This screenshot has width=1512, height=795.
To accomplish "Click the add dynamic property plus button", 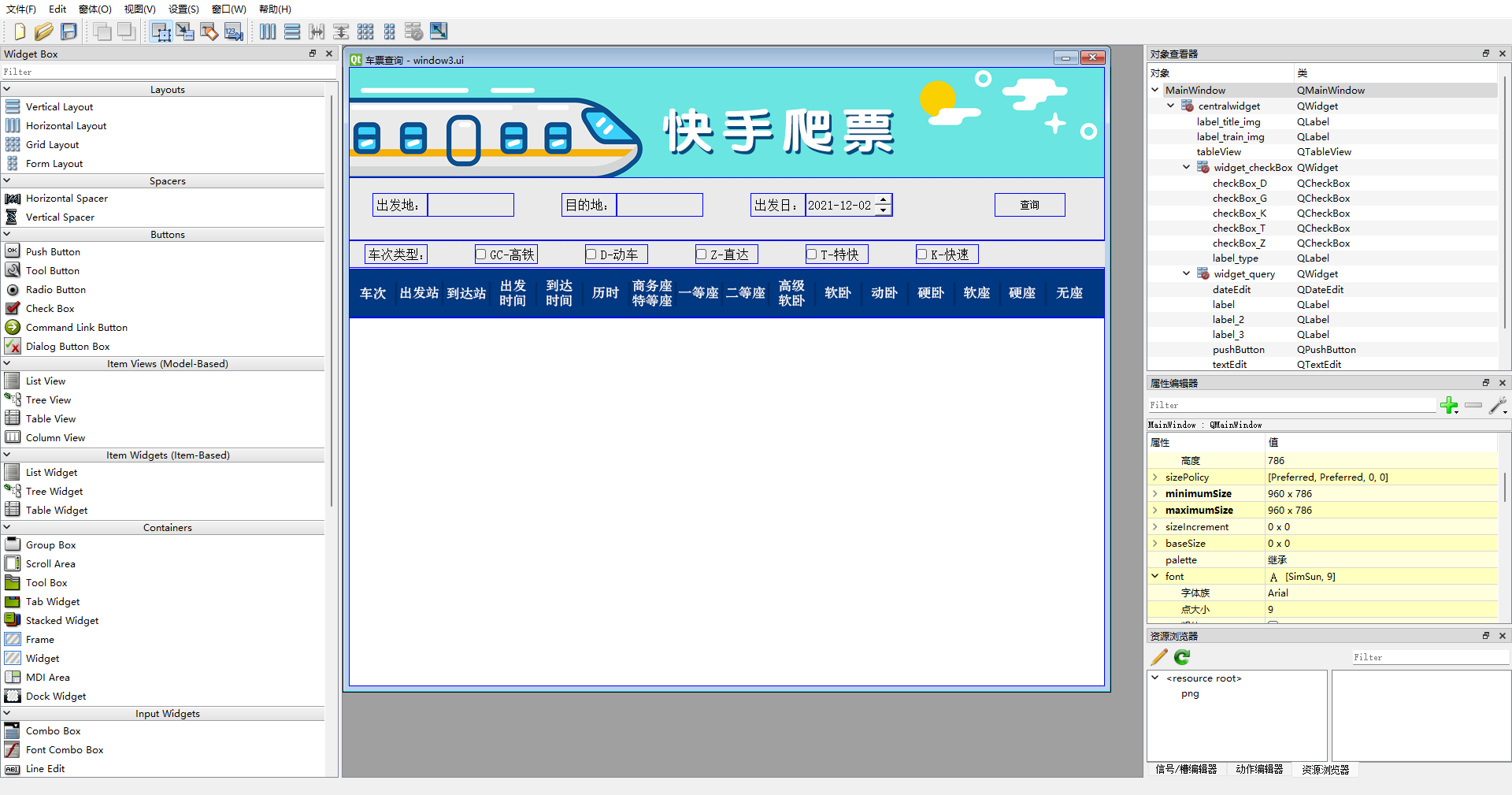I will tap(1451, 406).
